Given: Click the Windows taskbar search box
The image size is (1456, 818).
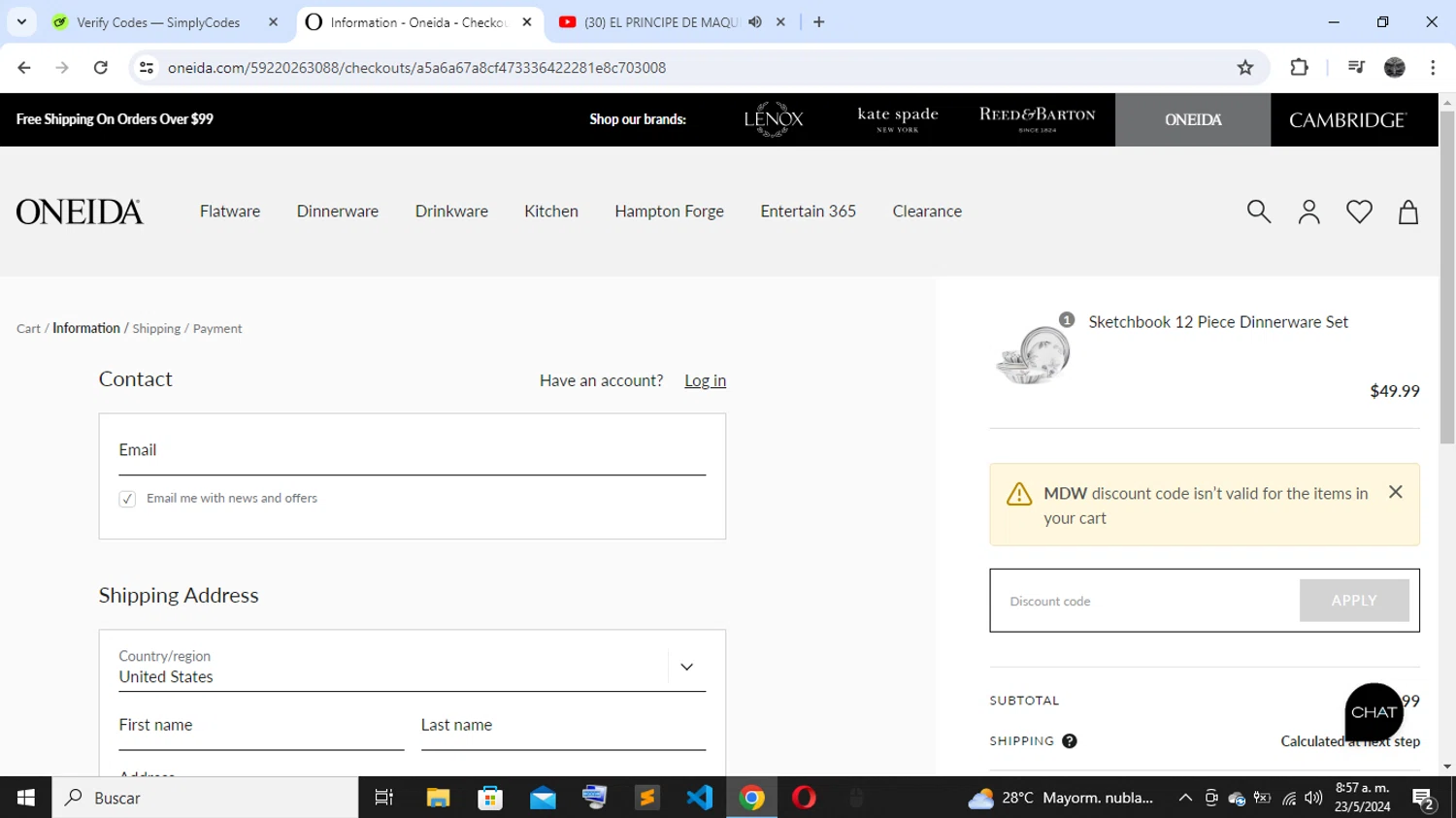Looking at the screenshot, I should 206,798.
